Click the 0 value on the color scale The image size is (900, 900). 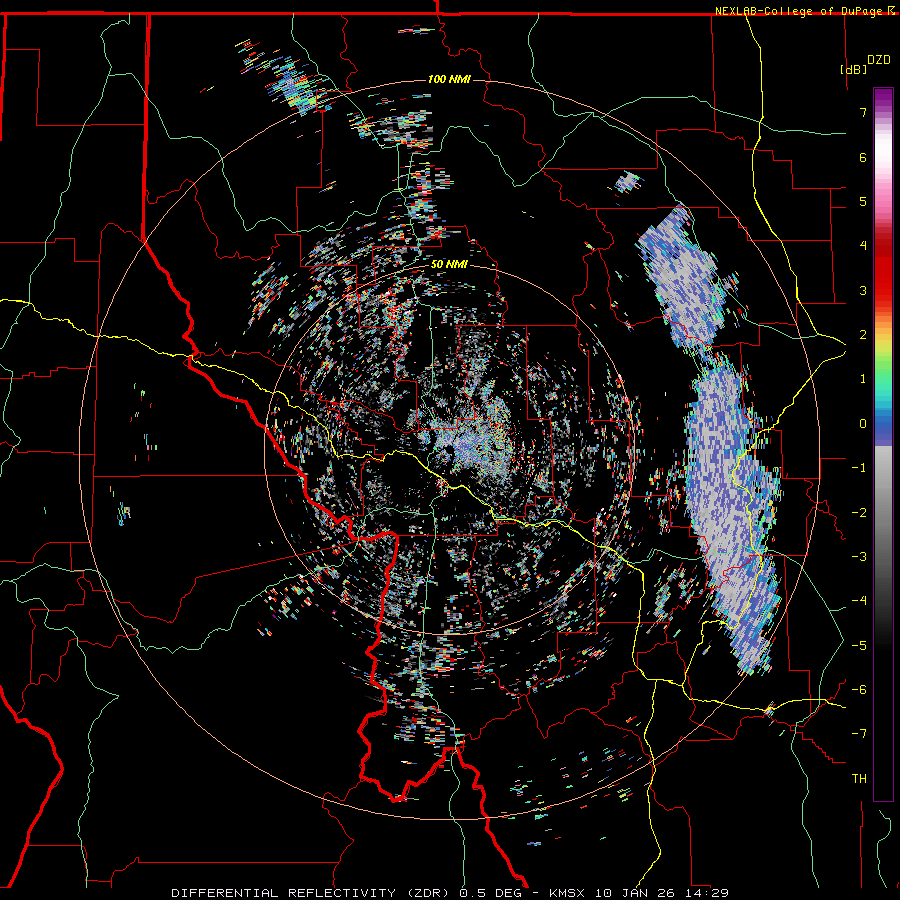tap(863, 424)
